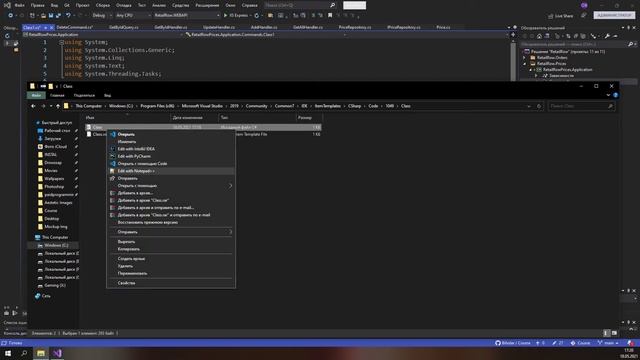Screen dimensions: 640x360
Task: Open 'Wallpapers' folder in Explorer sidebar
Action: click(x=54, y=178)
